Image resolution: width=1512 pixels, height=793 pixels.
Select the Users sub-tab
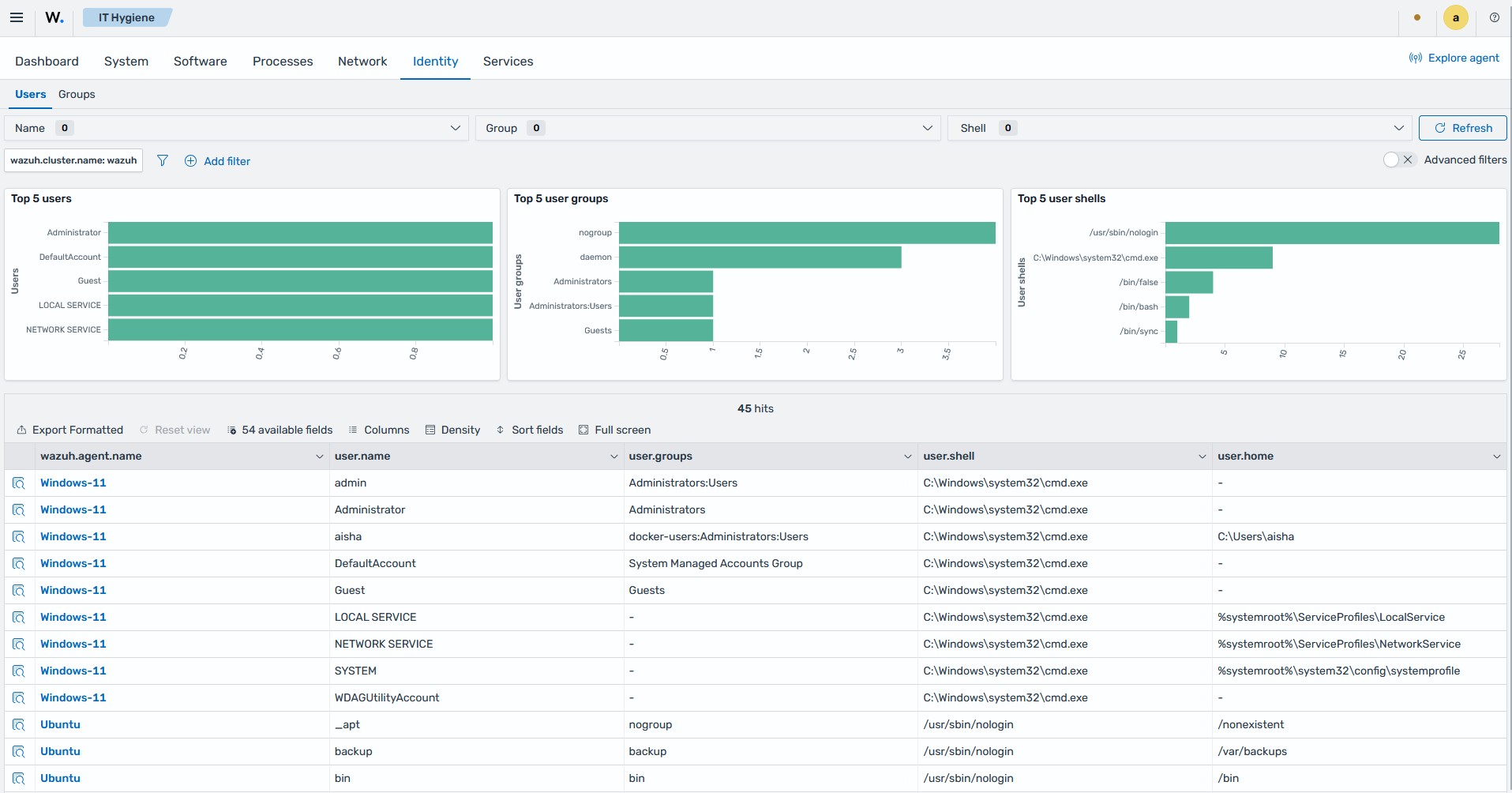[31, 94]
